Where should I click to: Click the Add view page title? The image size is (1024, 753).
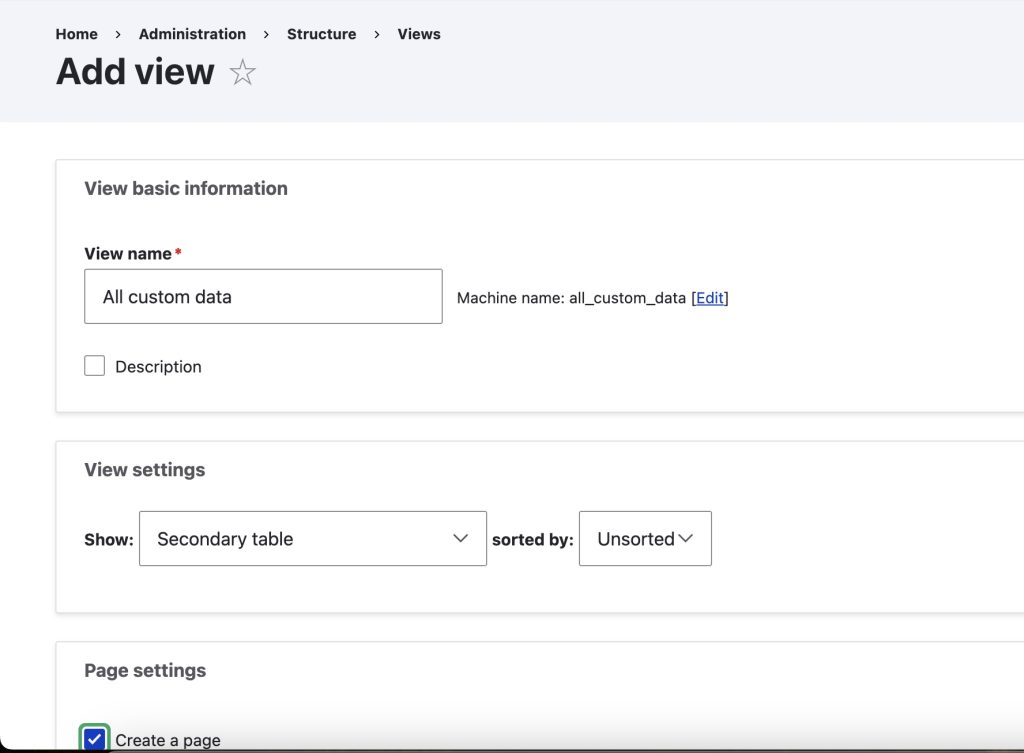135,71
